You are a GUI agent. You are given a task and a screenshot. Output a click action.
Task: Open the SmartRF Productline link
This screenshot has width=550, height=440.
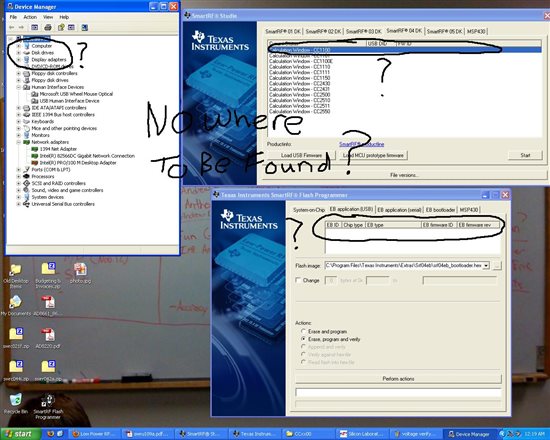coord(361,144)
